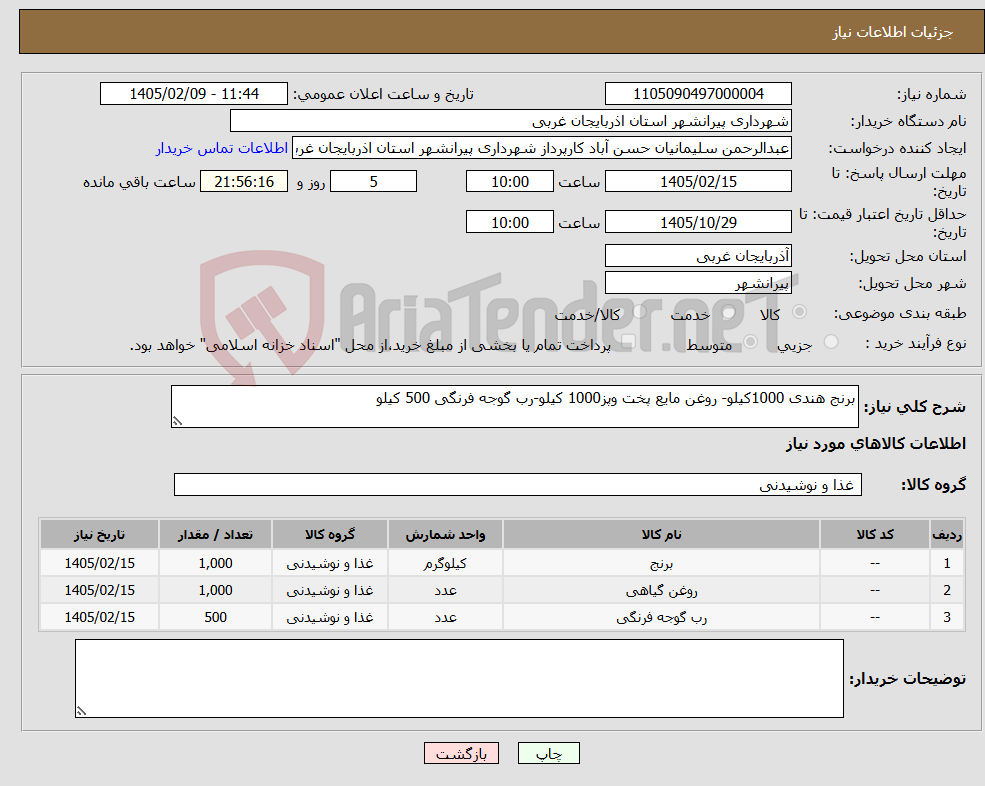Click the تاریخ نیاز column header

pos(99,535)
